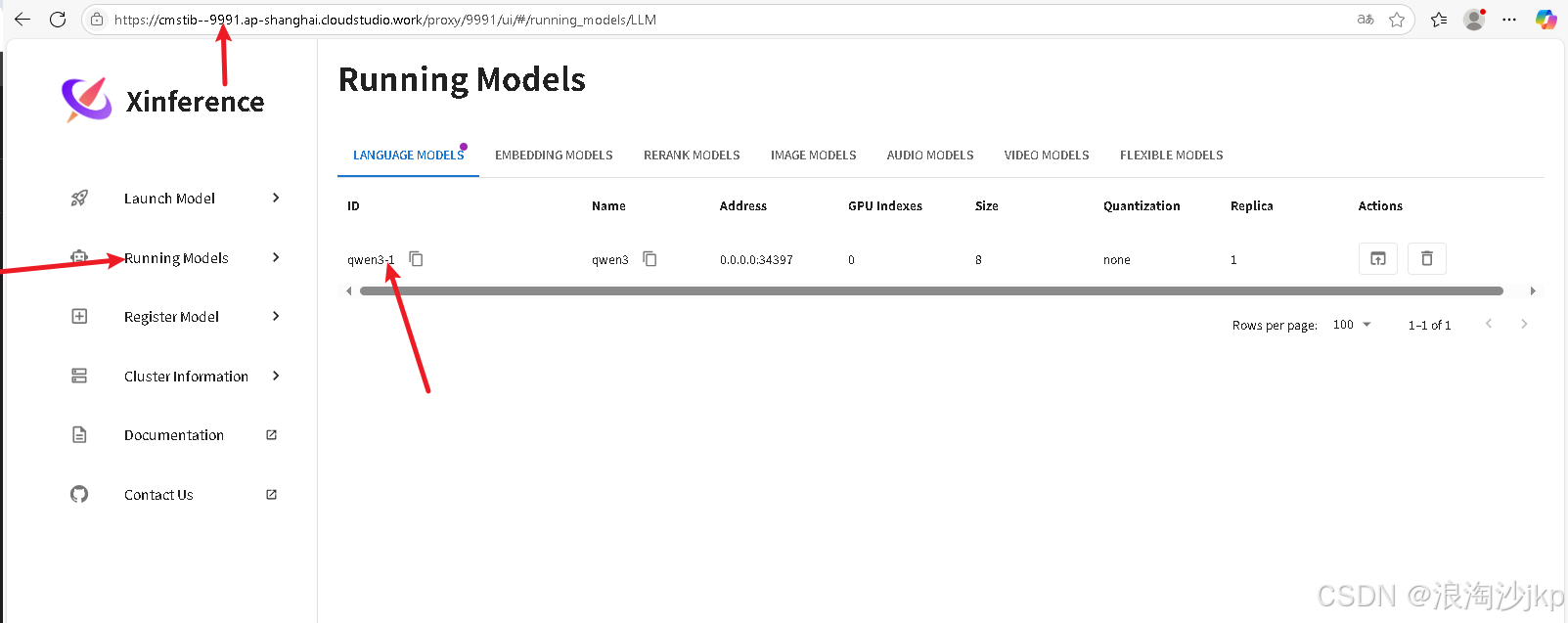The width and height of the screenshot is (1568, 623).
Task: Delete the qwen3-1 running model
Action: (x=1427, y=259)
